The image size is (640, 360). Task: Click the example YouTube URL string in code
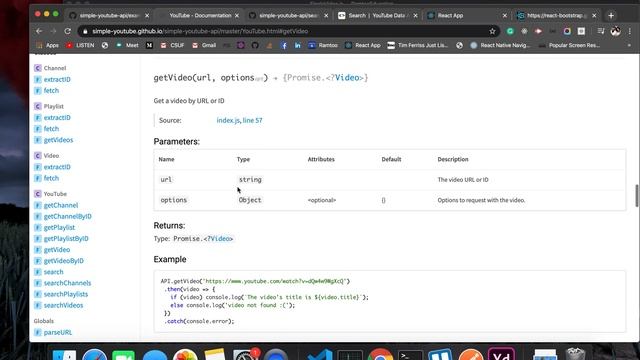pos(275,281)
